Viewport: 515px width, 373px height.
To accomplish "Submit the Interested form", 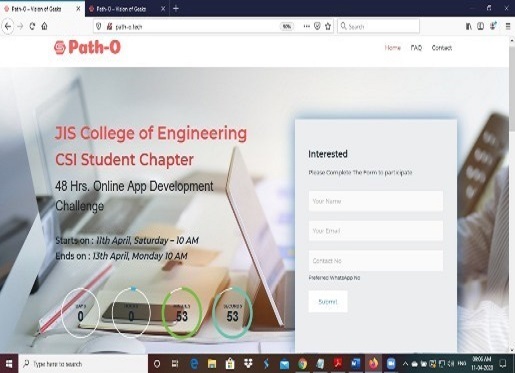I will (x=328, y=302).
